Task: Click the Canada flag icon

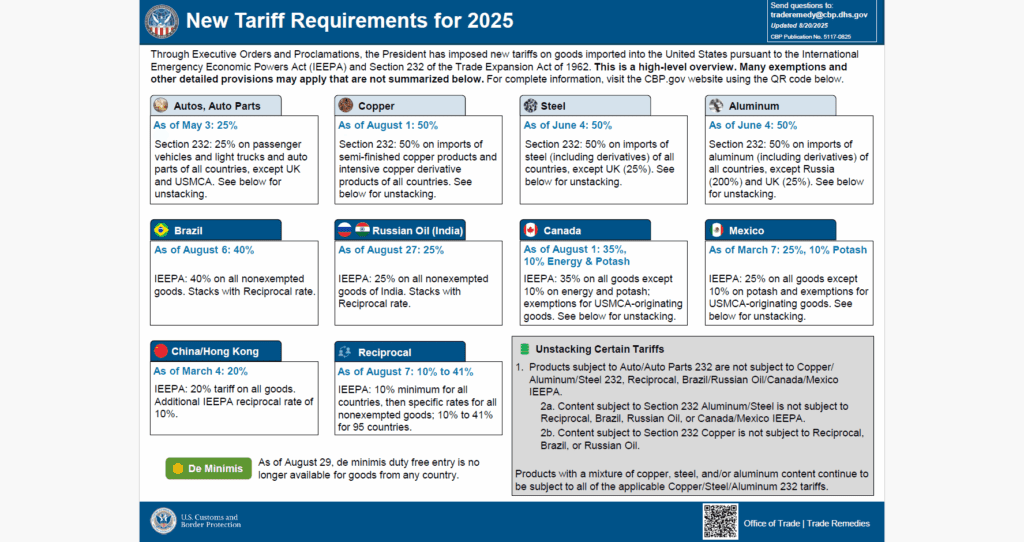Action: tap(530, 230)
